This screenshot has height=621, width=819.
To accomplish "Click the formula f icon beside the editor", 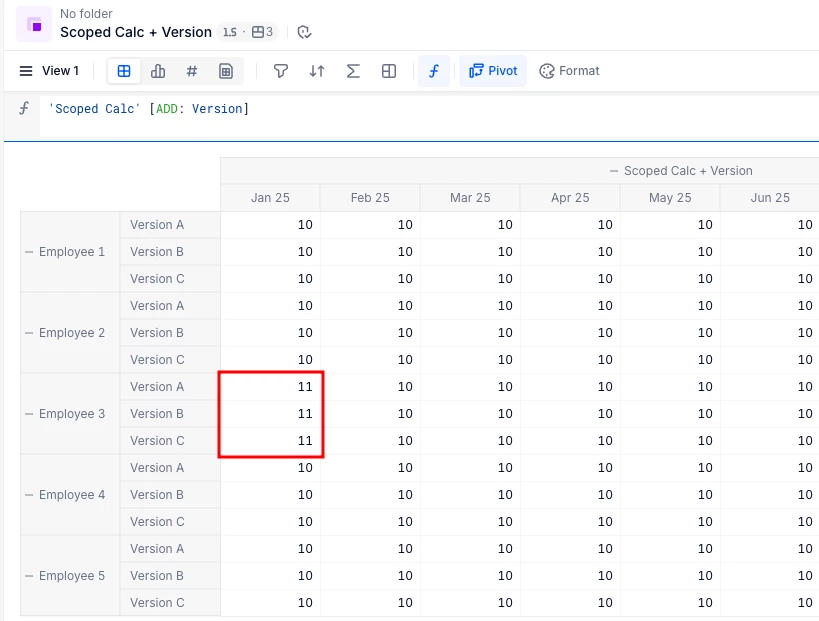I will click(24, 108).
